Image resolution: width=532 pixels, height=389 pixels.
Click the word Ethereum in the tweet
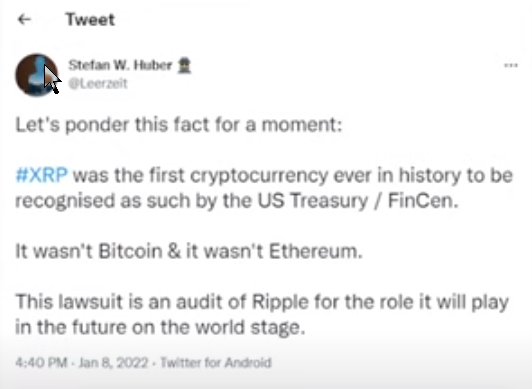(316, 251)
